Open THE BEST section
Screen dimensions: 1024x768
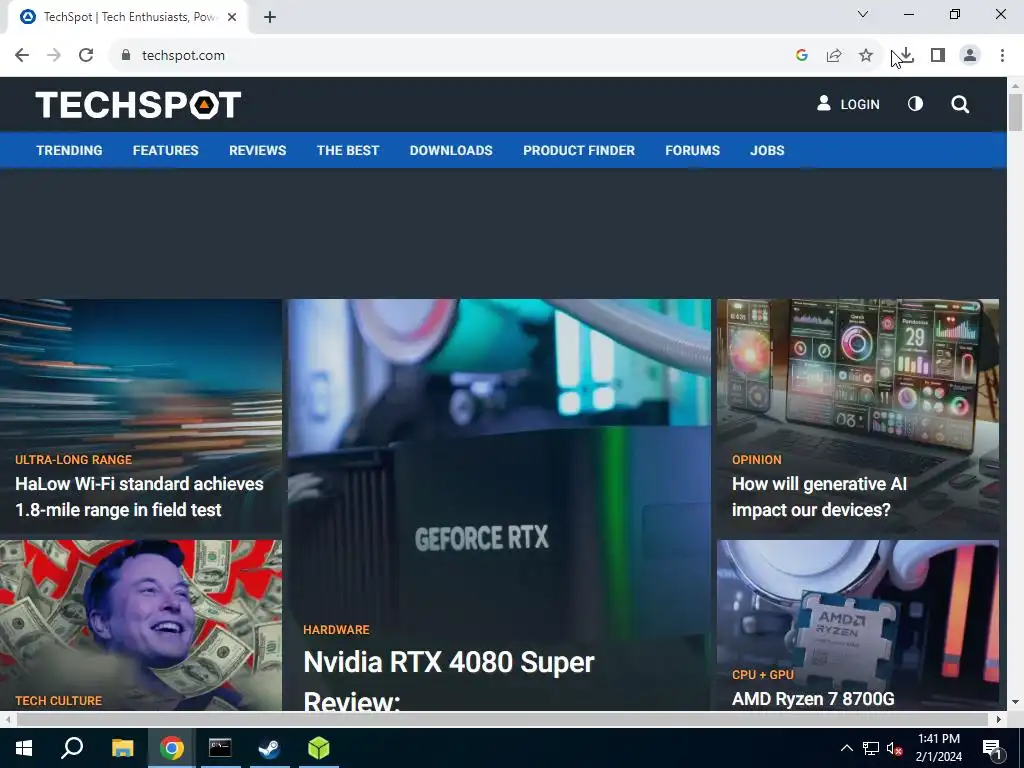pyautogui.click(x=348, y=150)
